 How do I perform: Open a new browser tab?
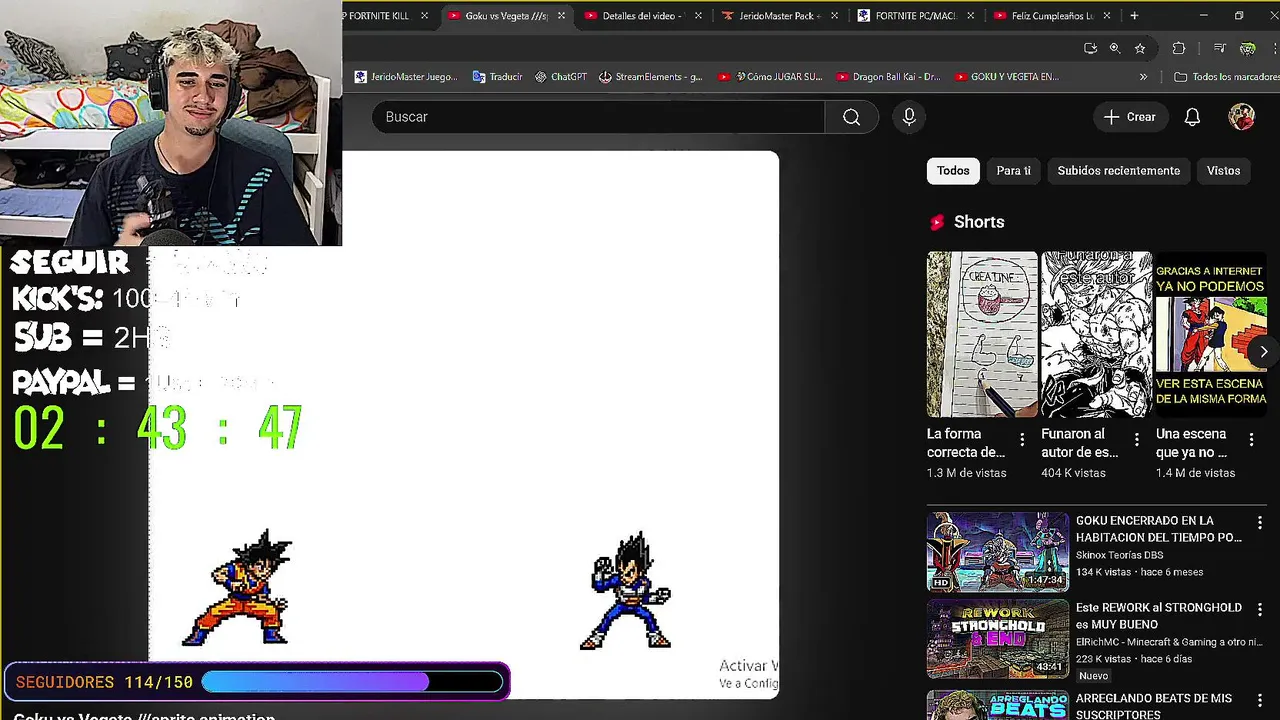1134,16
